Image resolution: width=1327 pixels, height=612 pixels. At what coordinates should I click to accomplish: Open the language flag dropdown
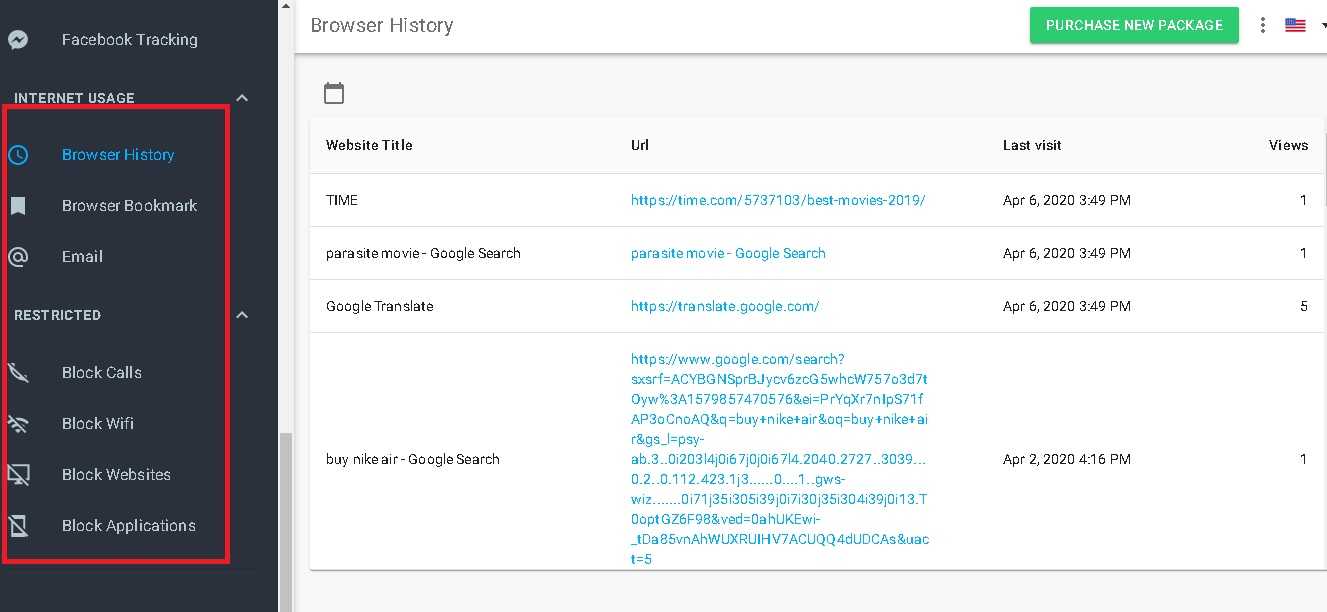pos(1301,25)
